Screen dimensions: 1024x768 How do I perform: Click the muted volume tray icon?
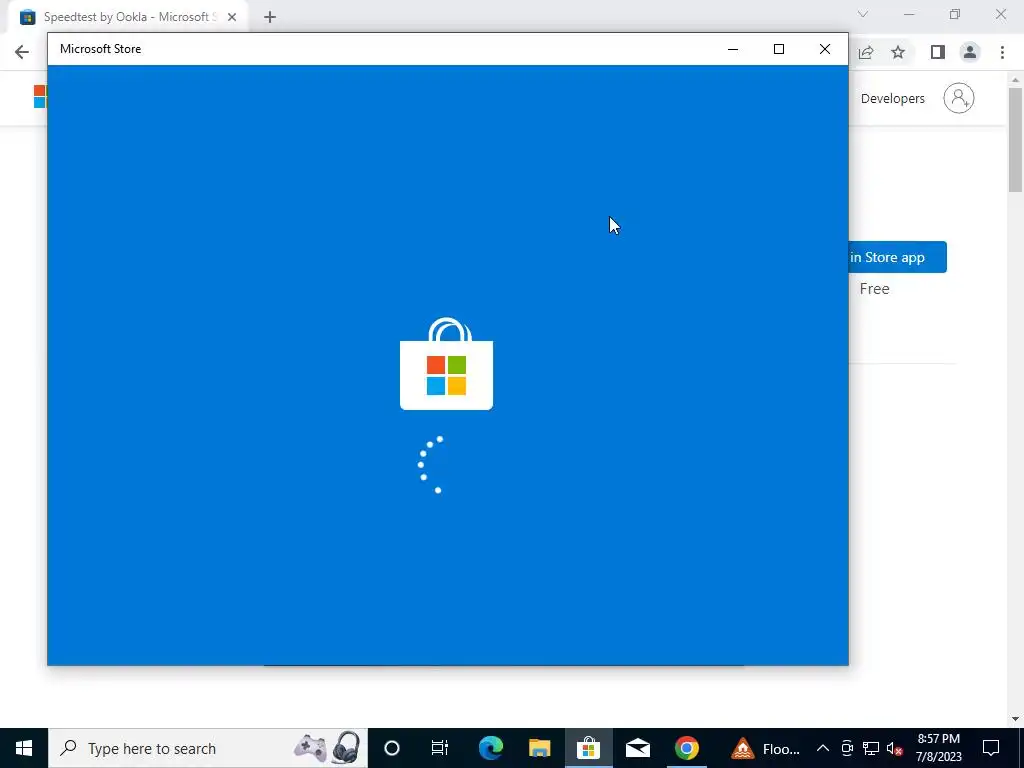click(x=894, y=748)
